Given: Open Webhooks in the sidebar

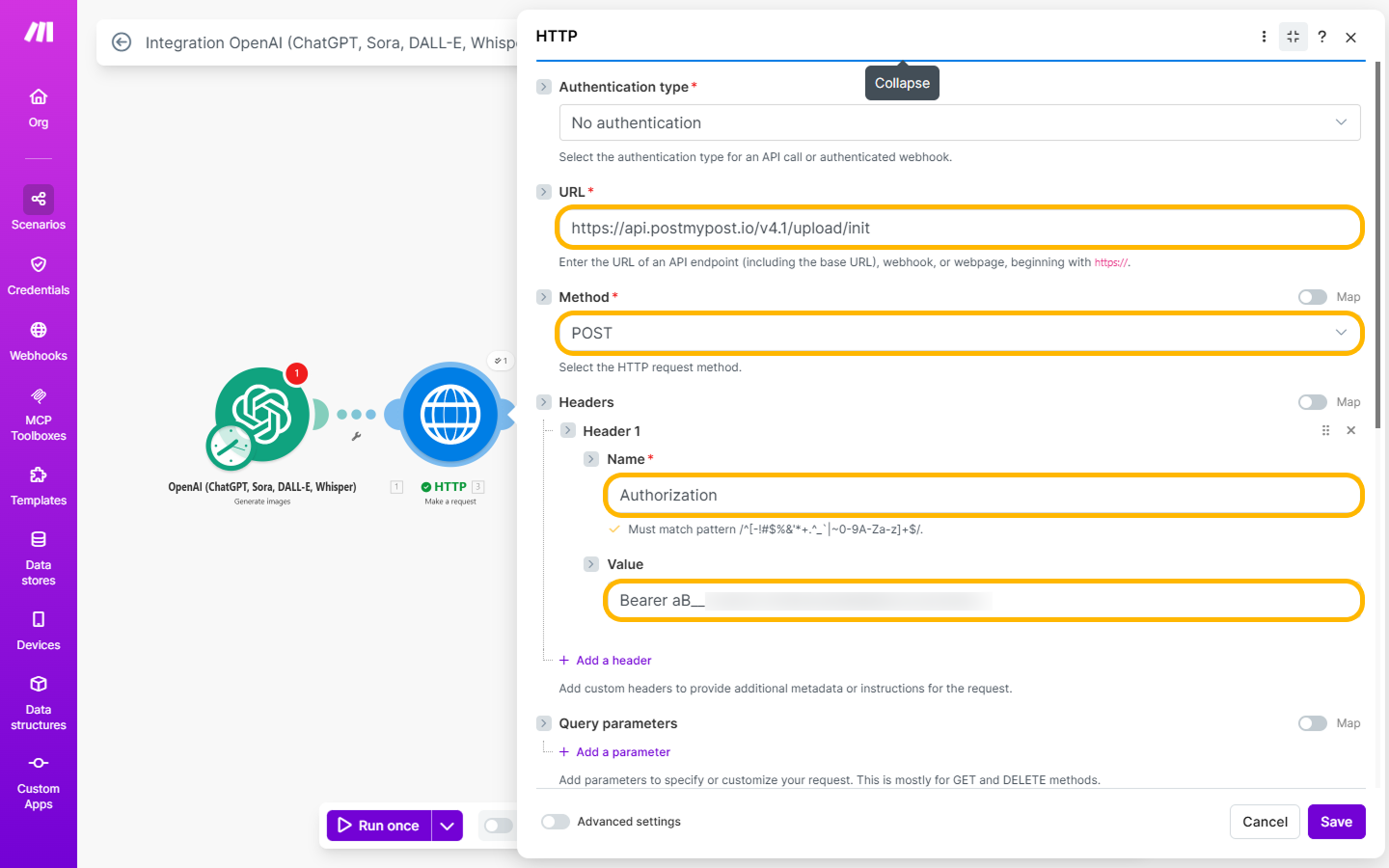Looking at the screenshot, I should pos(39,340).
